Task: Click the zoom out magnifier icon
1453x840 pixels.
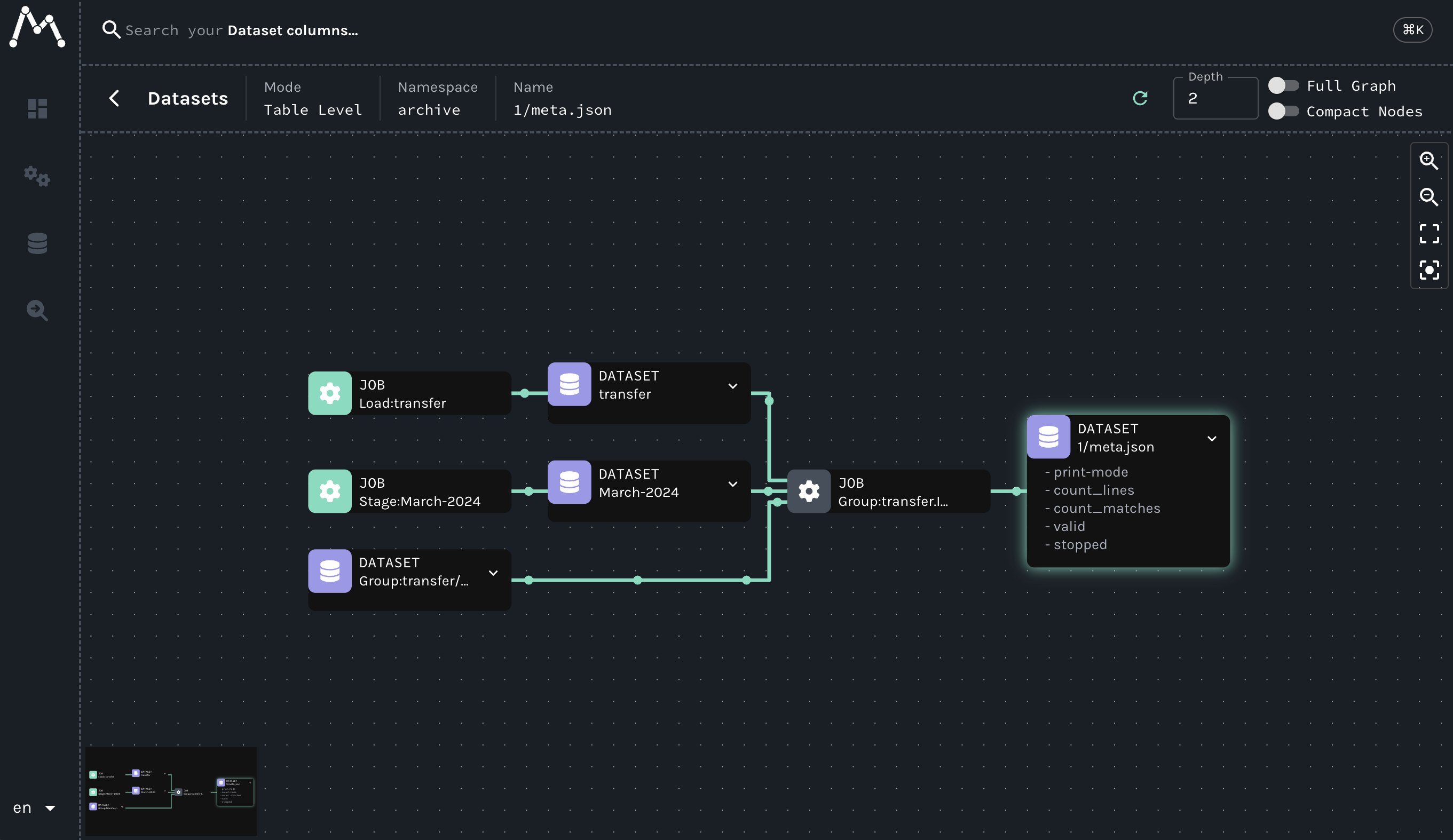Action: pyautogui.click(x=1428, y=197)
